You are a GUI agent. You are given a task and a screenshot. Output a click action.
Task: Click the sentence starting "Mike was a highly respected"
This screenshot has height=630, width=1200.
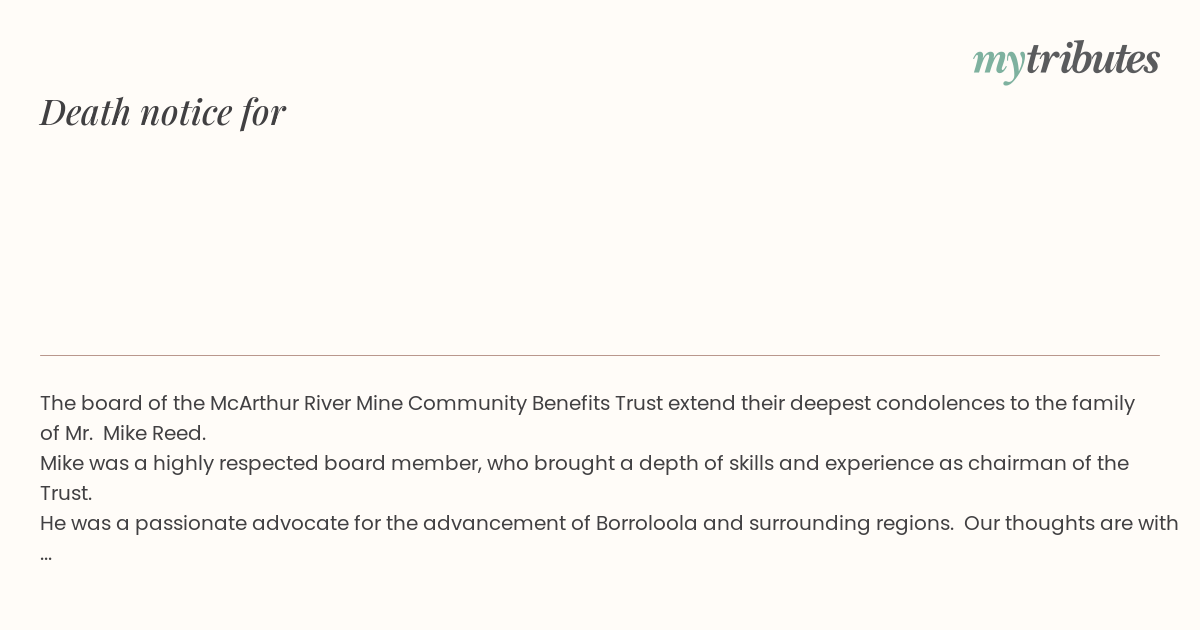(584, 478)
